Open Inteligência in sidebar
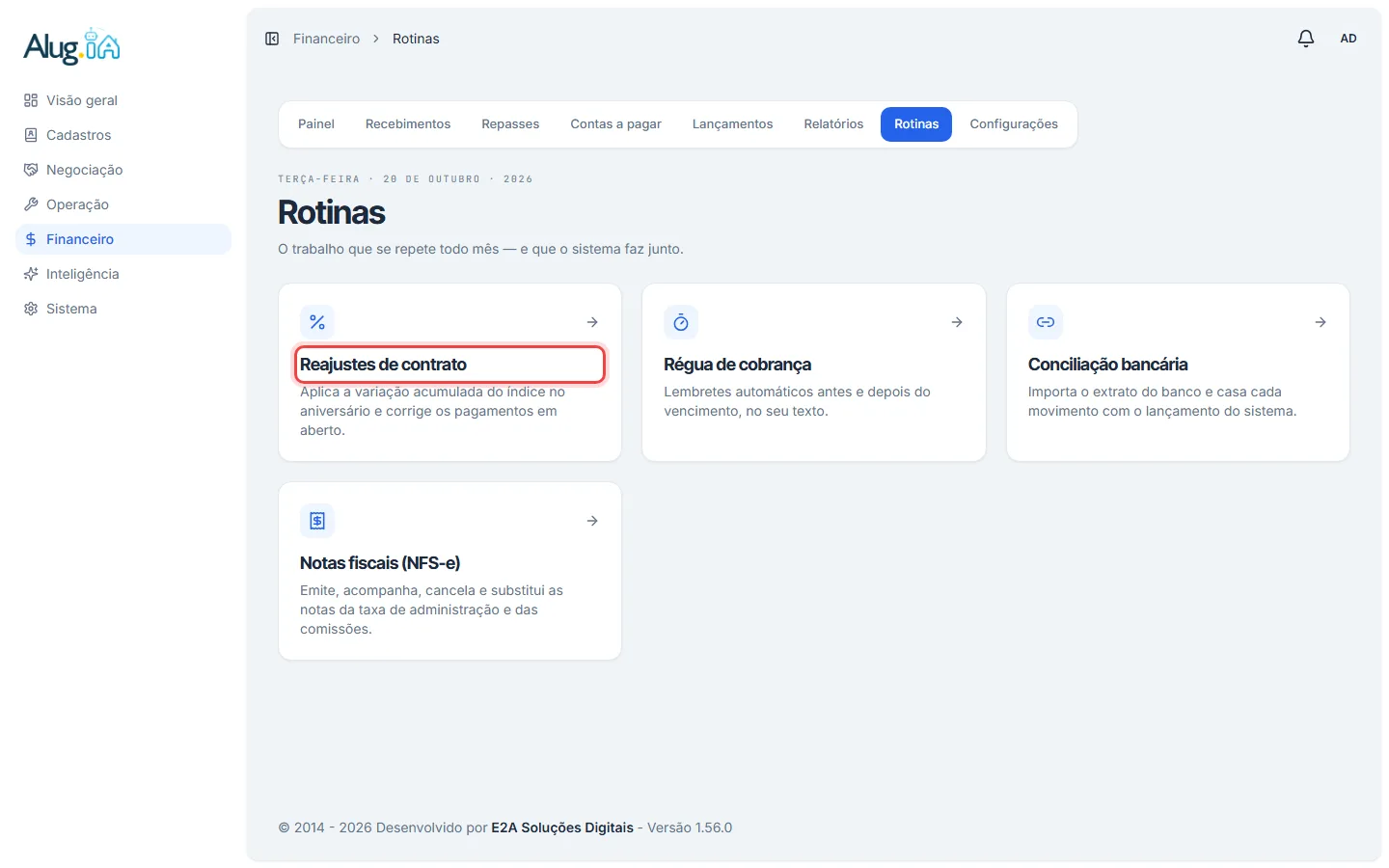 click(123, 274)
